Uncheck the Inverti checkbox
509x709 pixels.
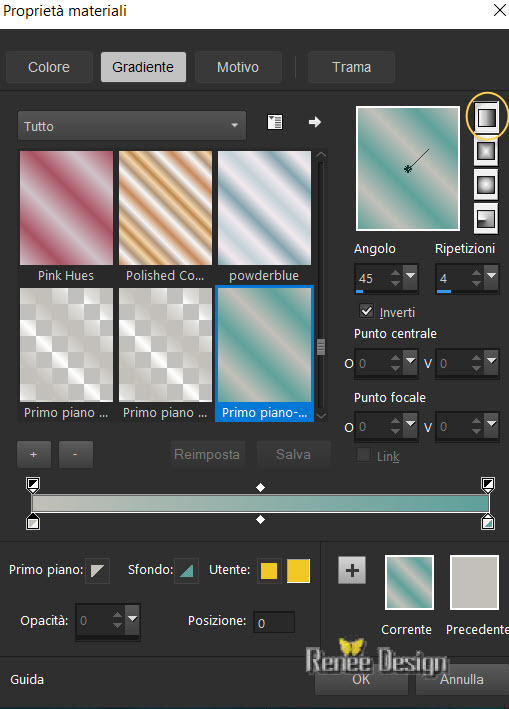tap(366, 311)
